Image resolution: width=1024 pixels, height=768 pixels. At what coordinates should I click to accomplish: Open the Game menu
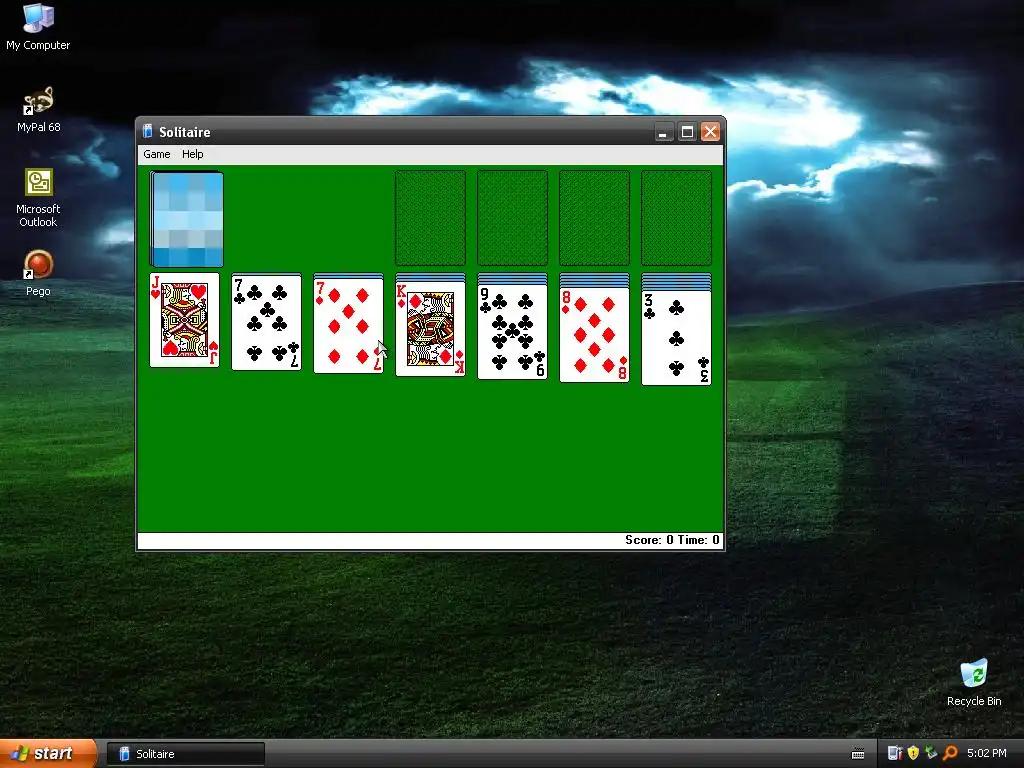pyautogui.click(x=157, y=154)
